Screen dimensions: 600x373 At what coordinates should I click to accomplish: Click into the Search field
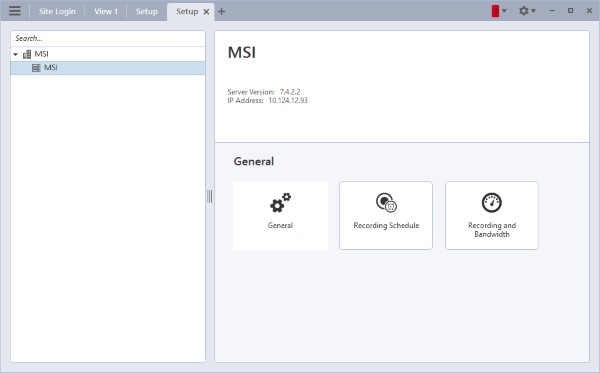pyautogui.click(x=108, y=38)
